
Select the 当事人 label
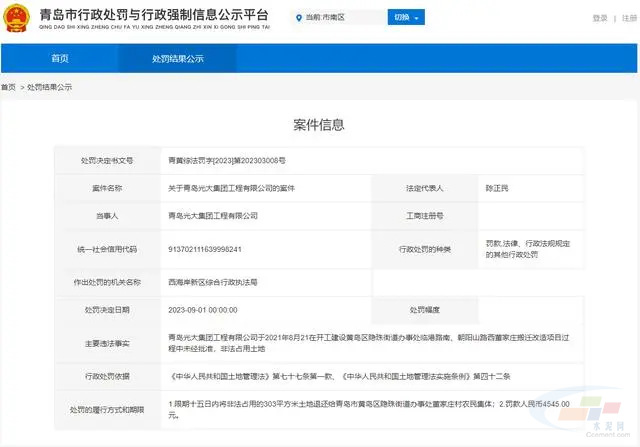coord(107,216)
